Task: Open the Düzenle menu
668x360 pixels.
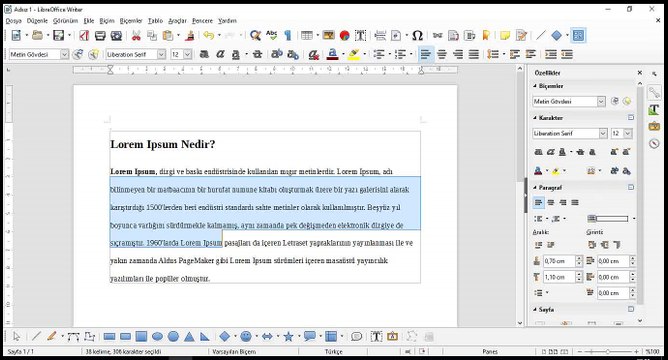Action: [37, 20]
